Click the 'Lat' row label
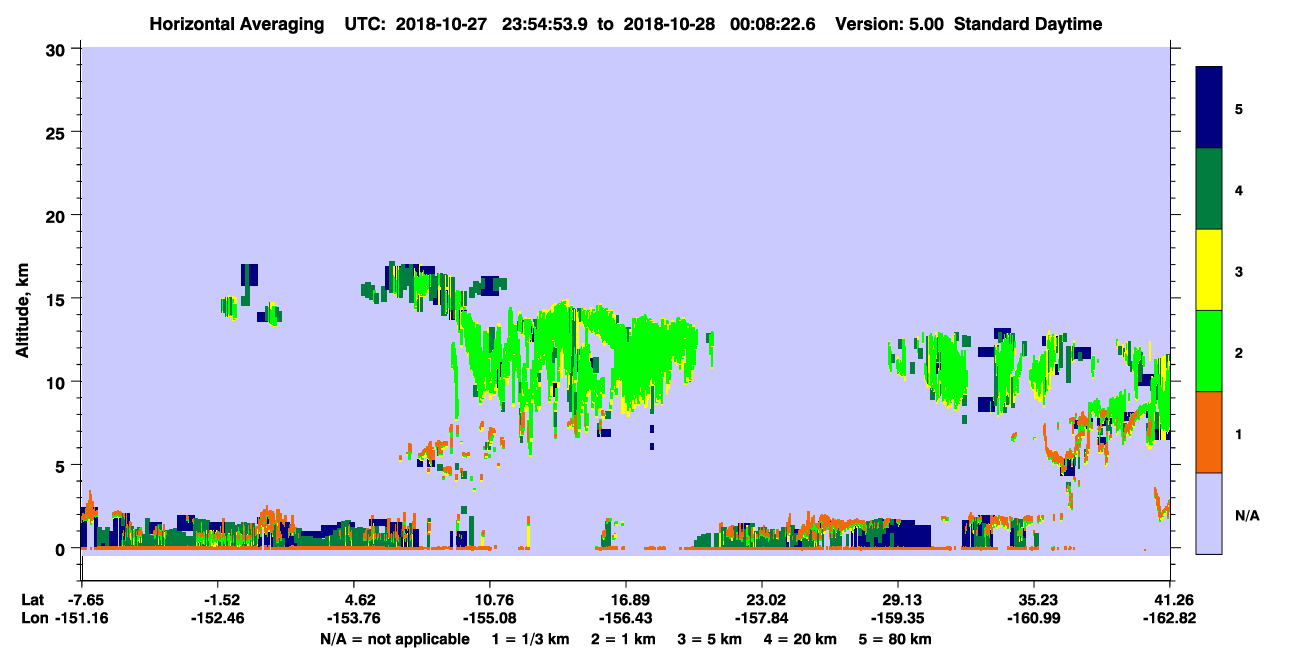Viewport: 1300px width, 667px height. [32, 600]
